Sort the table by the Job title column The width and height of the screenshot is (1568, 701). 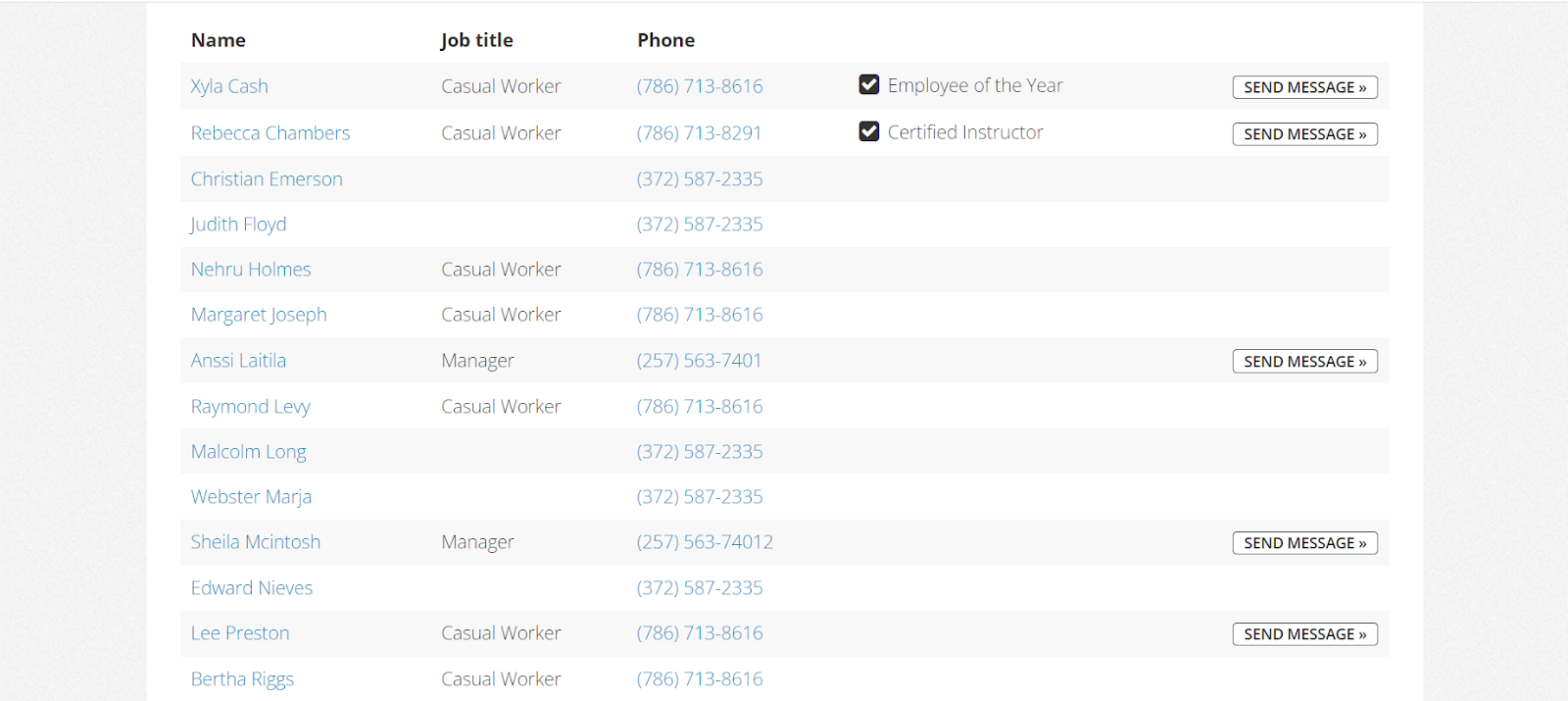[476, 40]
